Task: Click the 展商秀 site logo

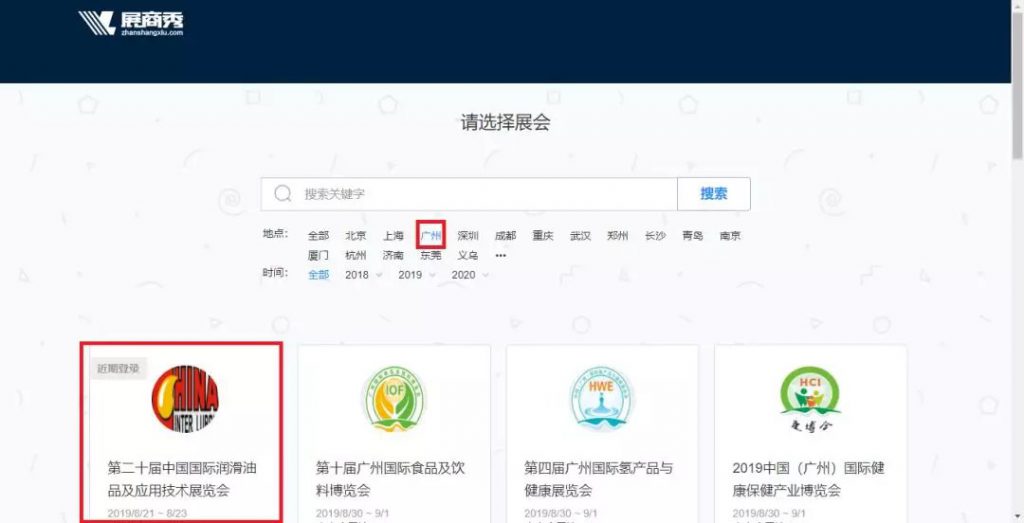Action: click(x=131, y=24)
